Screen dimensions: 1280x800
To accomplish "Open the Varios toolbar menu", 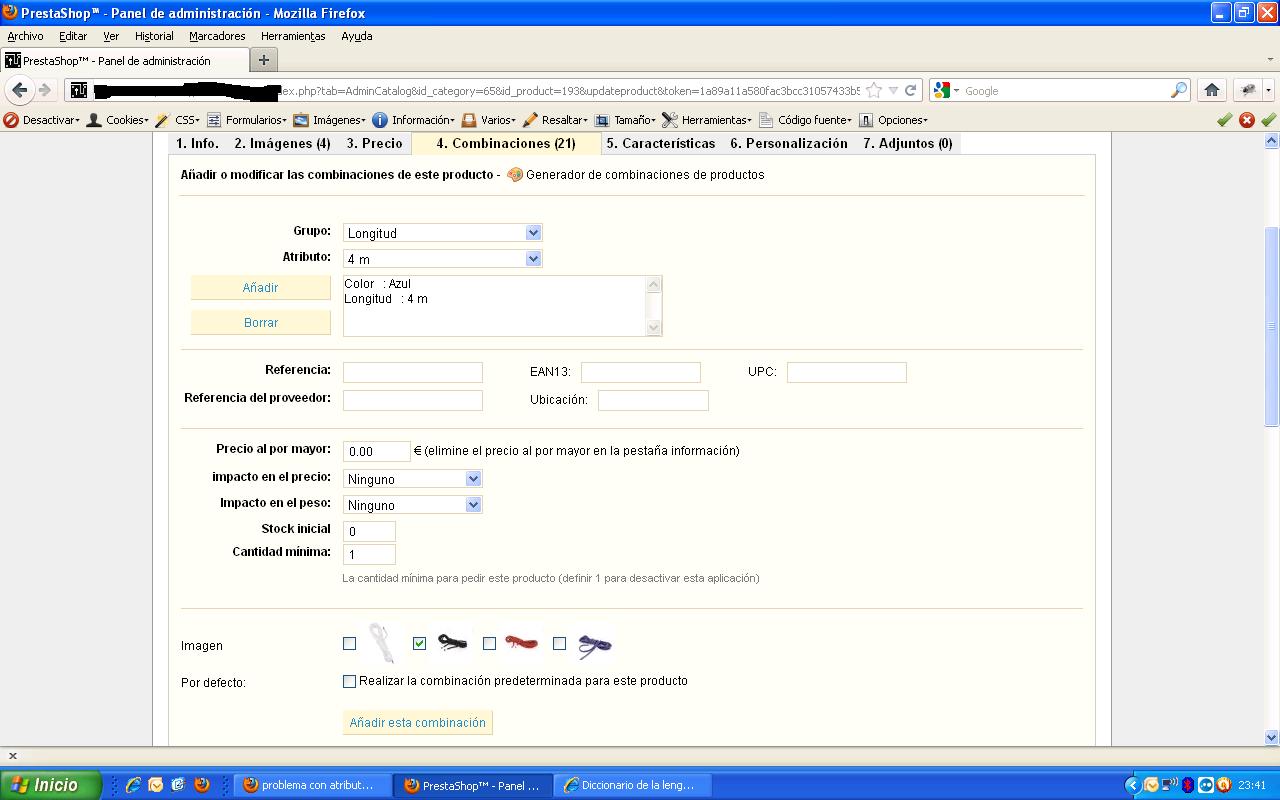I will tap(488, 120).
